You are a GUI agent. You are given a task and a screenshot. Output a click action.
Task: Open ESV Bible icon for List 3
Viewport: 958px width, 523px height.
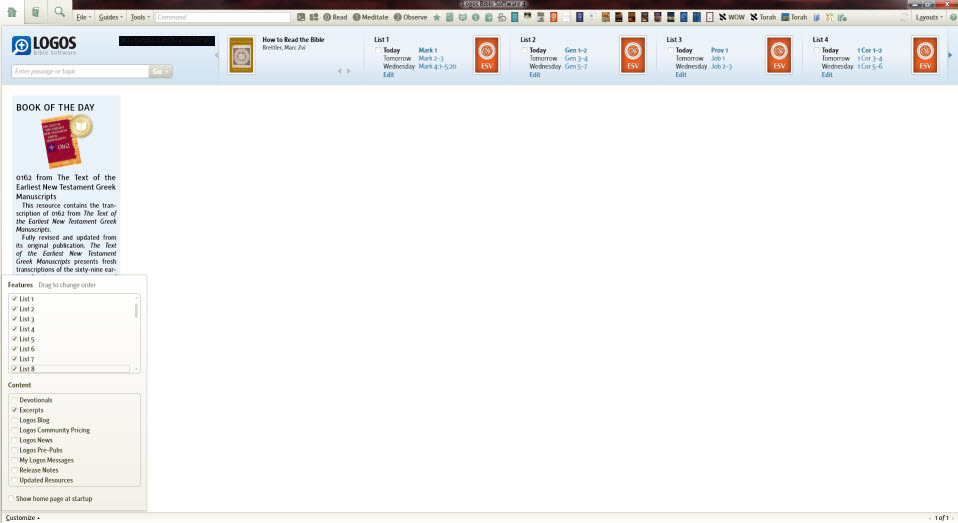(779, 55)
